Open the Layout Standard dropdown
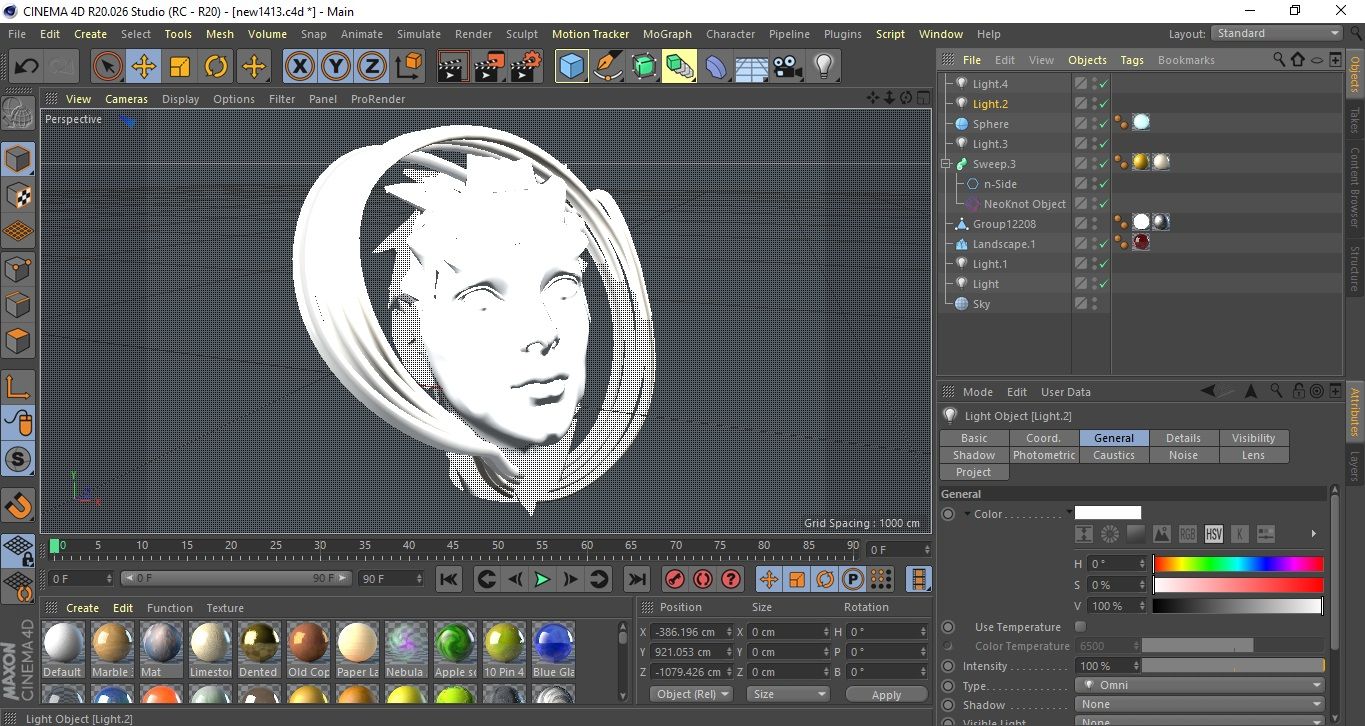Image resolution: width=1365 pixels, height=726 pixels. [1276, 33]
